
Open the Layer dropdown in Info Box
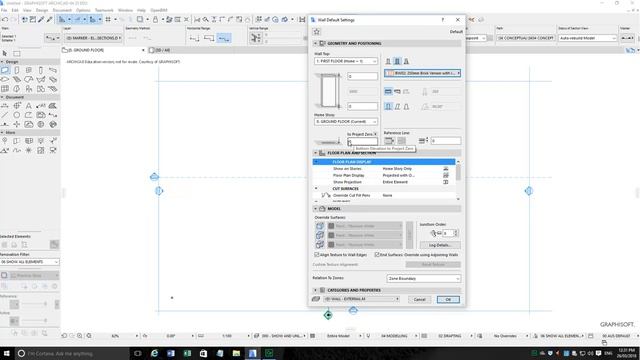(93, 38)
